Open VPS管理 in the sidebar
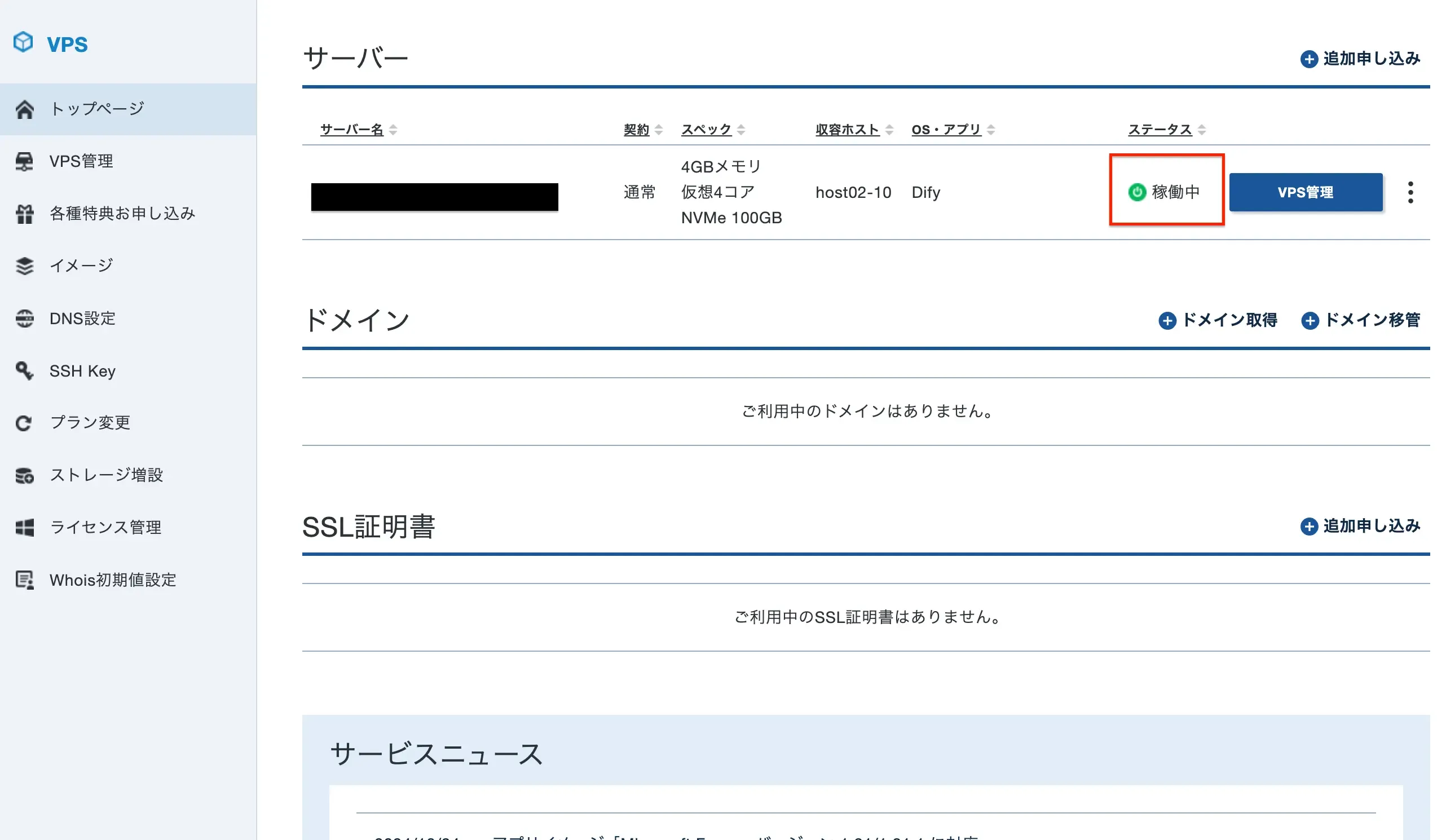This screenshot has height=840, width=1446. (x=128, y=161)
